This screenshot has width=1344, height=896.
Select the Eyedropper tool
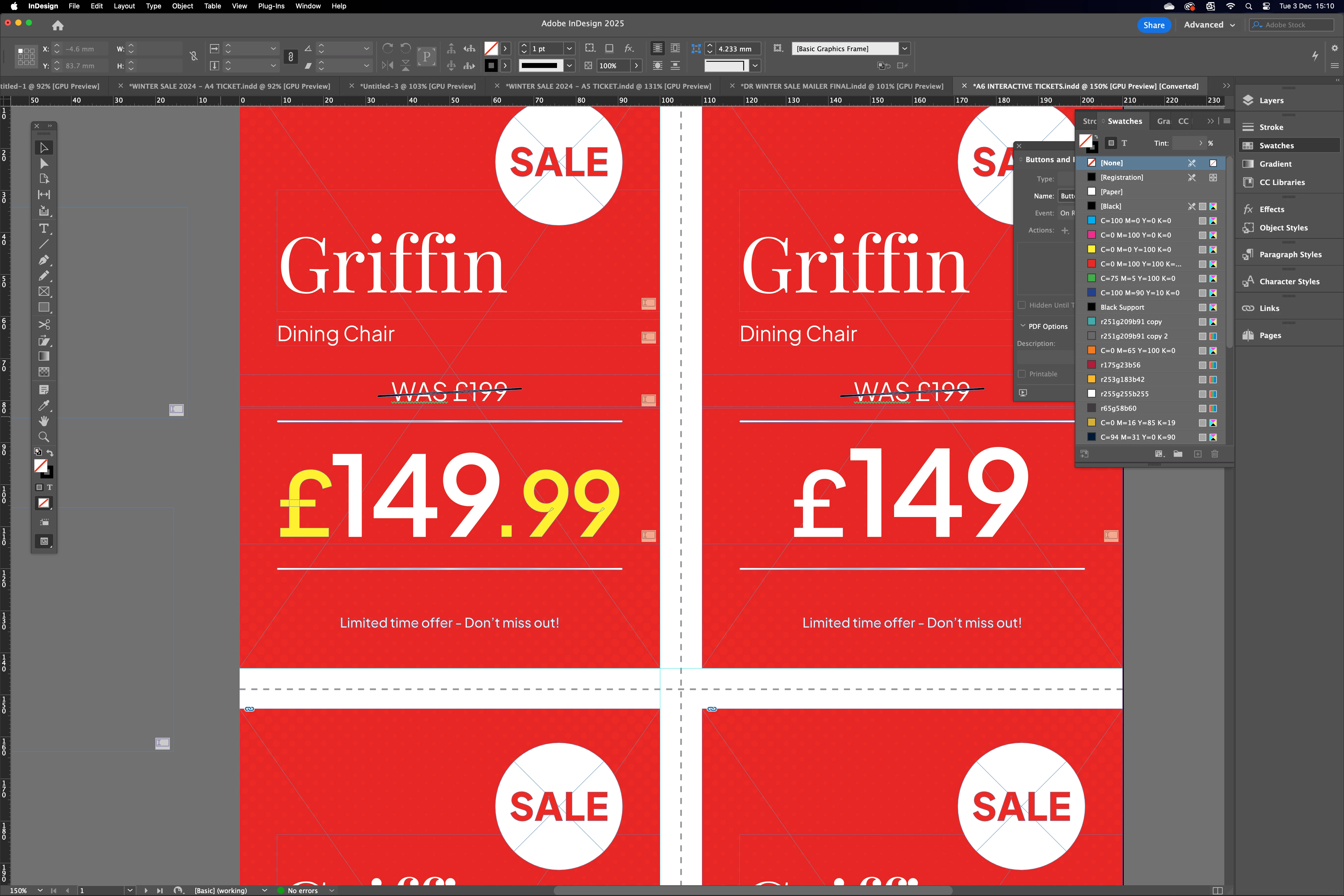coord(44,406)
